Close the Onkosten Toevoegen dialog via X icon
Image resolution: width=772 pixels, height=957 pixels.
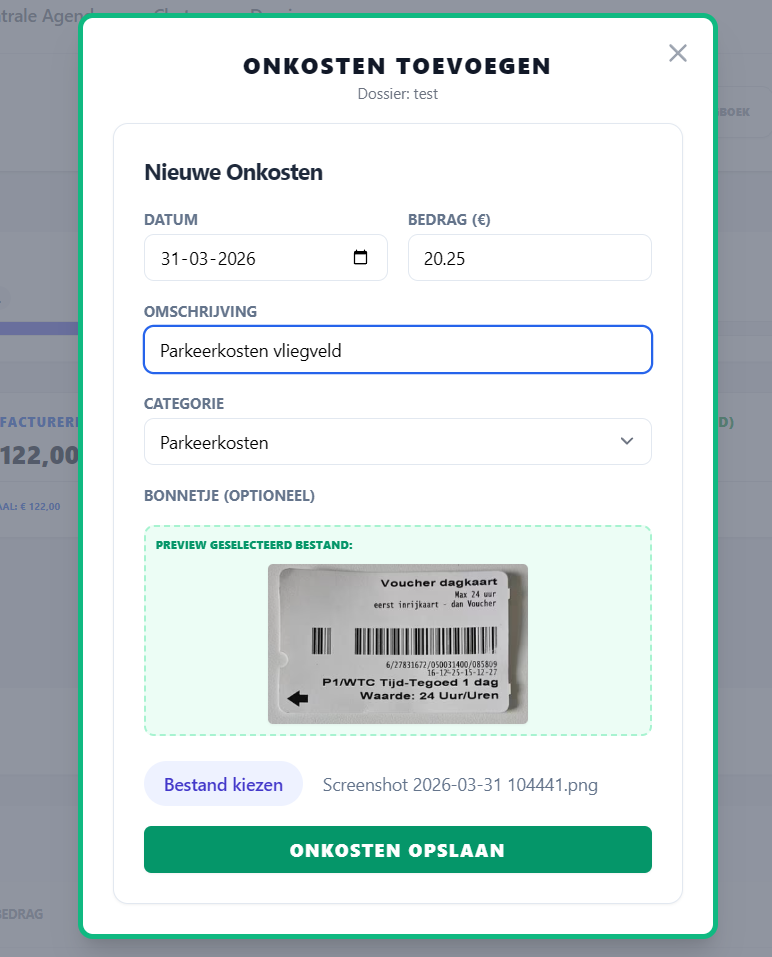pyautogui.click(x=678, y=53)
